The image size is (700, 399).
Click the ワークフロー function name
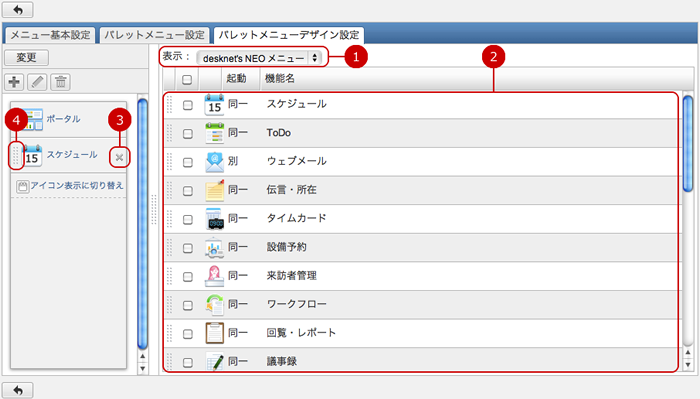pos(296,304)
